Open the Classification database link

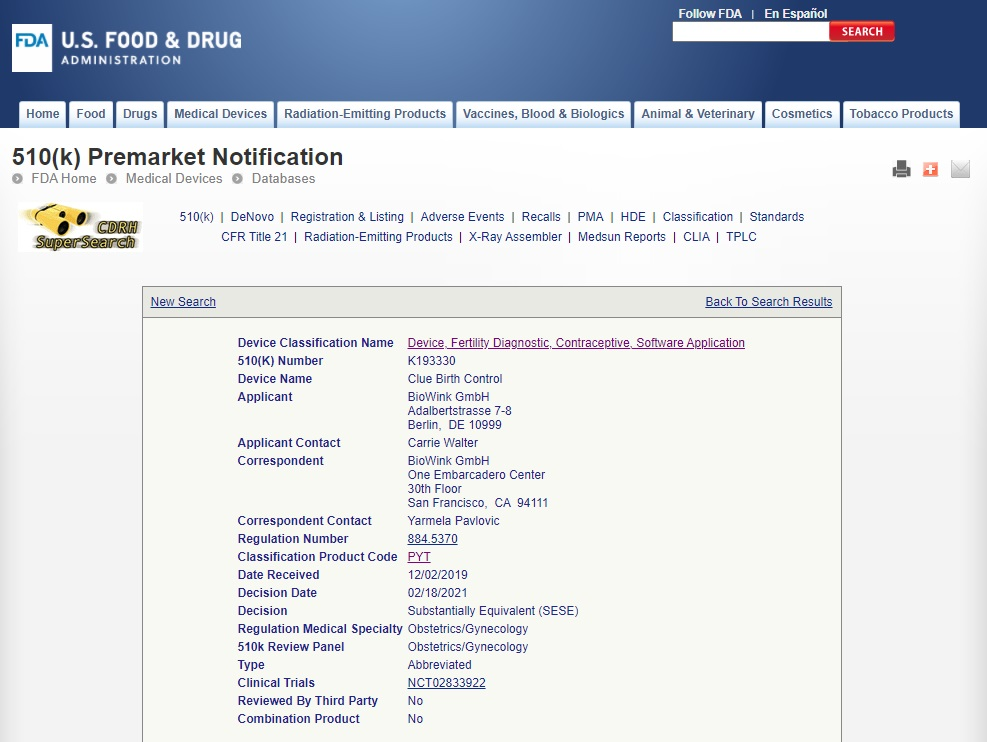click(697, 217)
